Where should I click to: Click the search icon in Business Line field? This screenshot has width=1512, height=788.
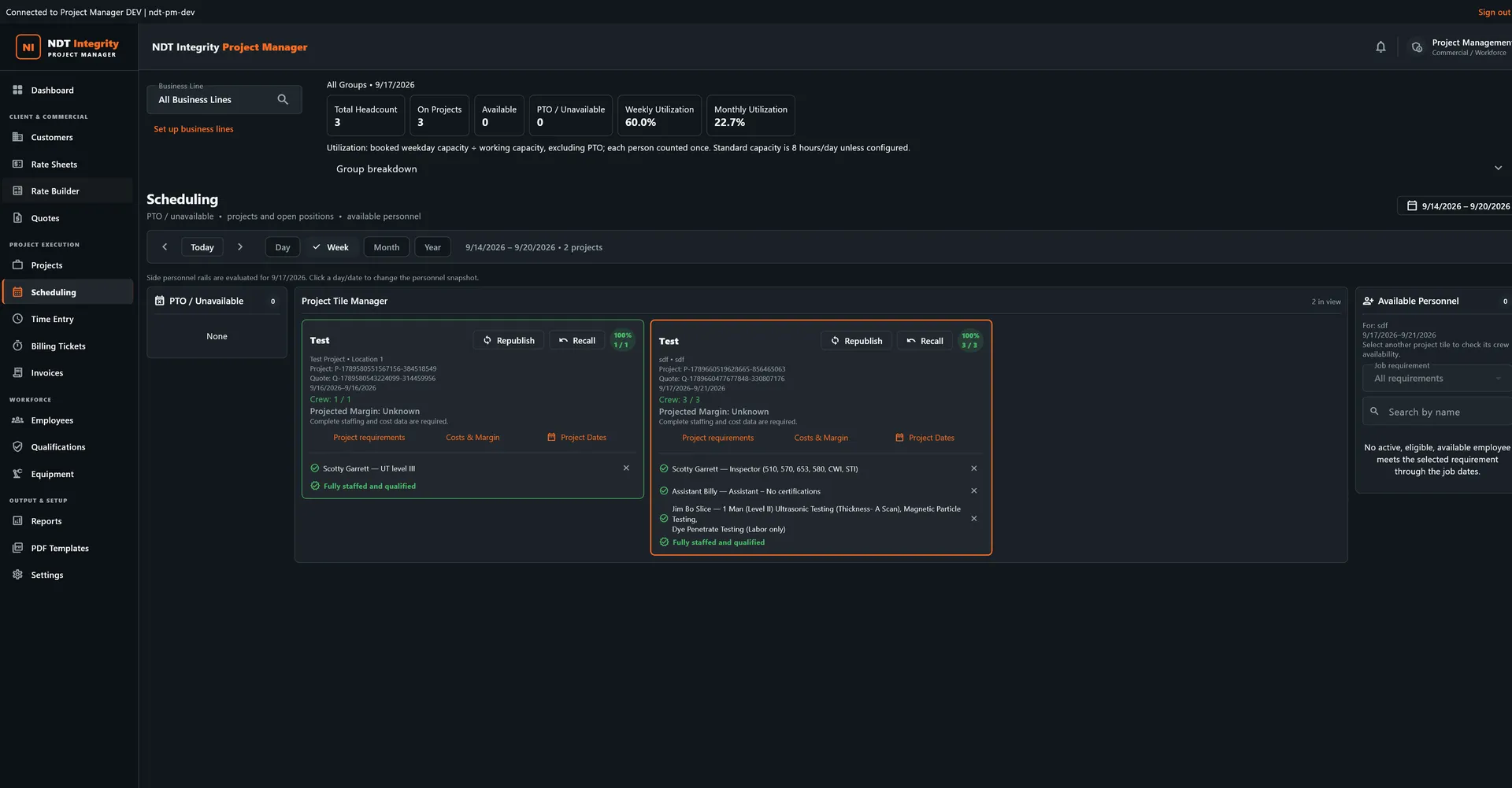(283, 100)
